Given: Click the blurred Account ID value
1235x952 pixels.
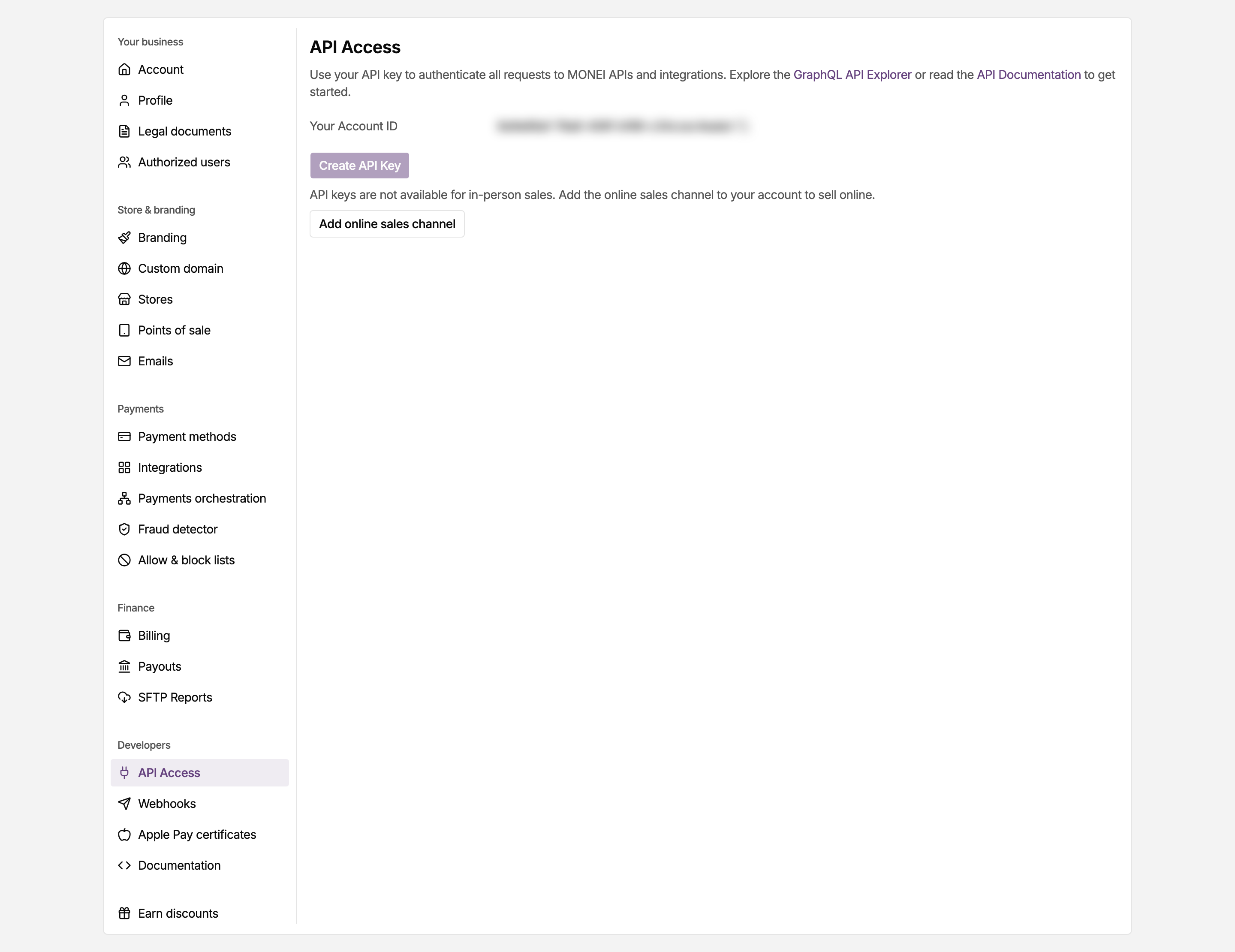Looking at the screenshot, I should tap(622, 126).
